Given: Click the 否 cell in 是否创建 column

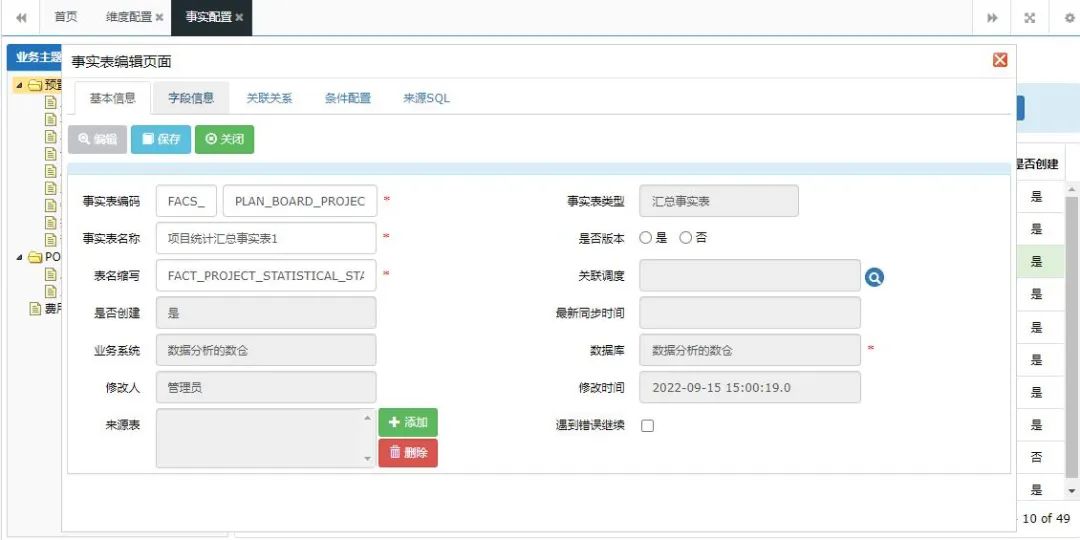Looking at the screenshot, I should click(1037, 457).
